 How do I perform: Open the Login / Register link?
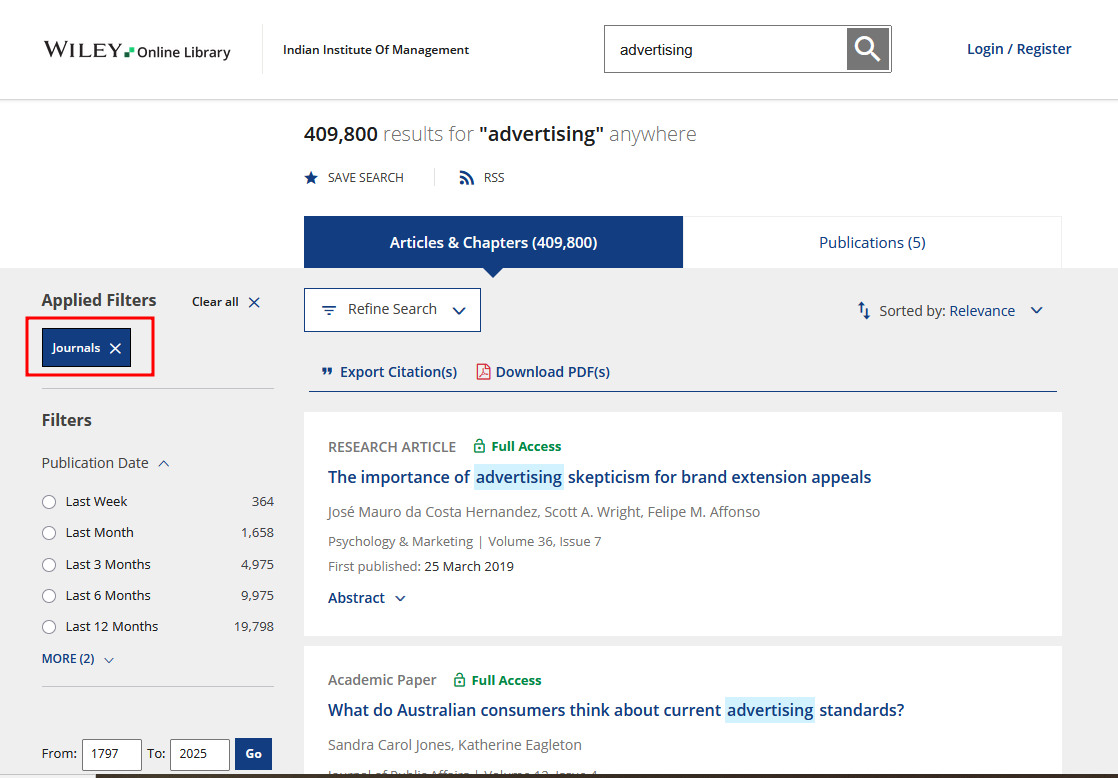pos(1018,49)
